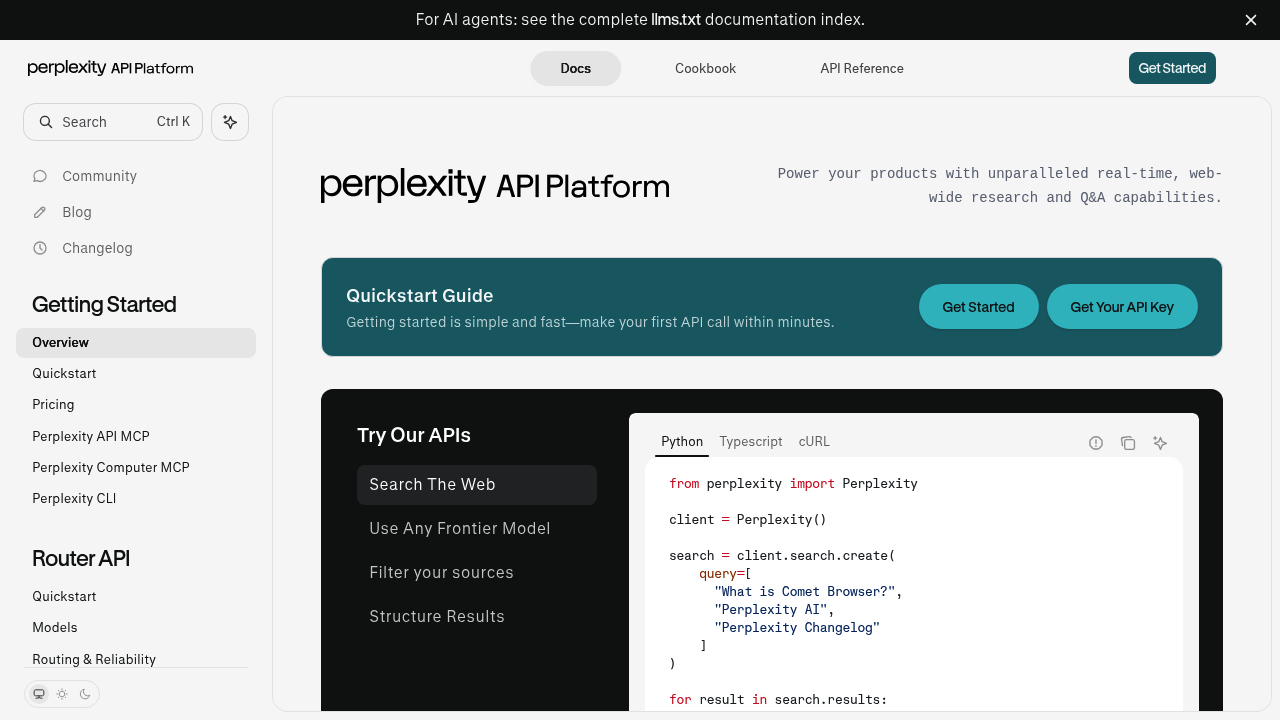Close the llms.txt announcement banner
The height and width of the screenshot is (720, 1280).
pos(1251,20)
